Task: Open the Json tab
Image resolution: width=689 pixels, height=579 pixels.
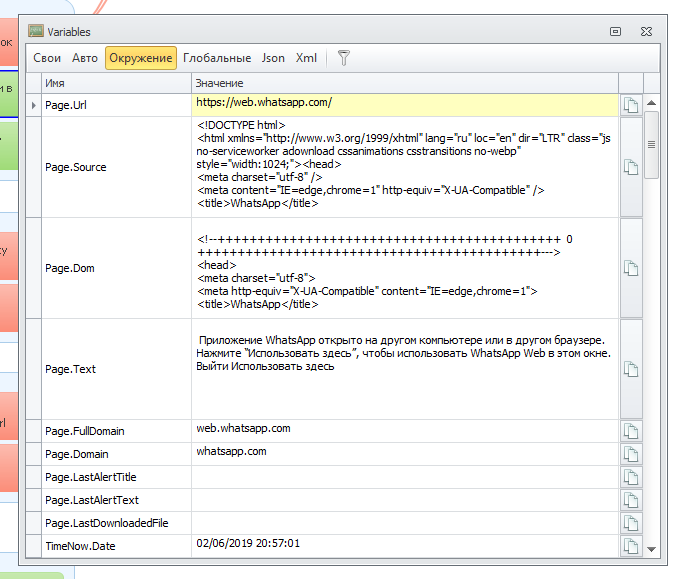Action: coord(273,58)
